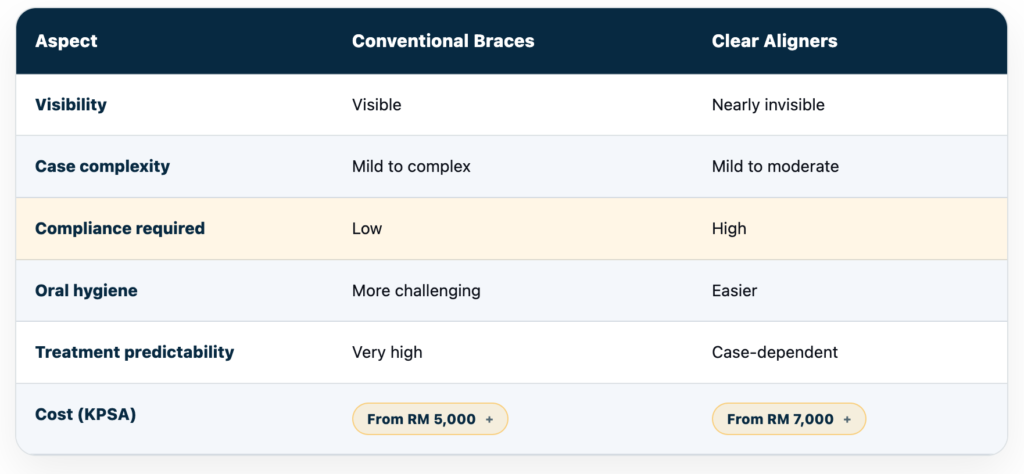Screen dimensions: 1024x474
Task: Click the plus icon in the RM 7,000 pill
Action: [x=848, y=419]
